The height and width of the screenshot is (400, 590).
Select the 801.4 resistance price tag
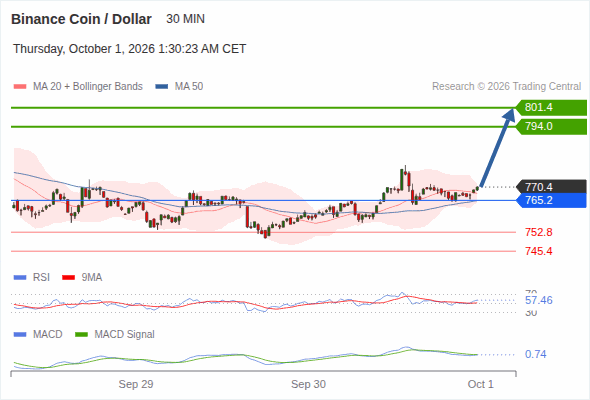click(551, 108)
